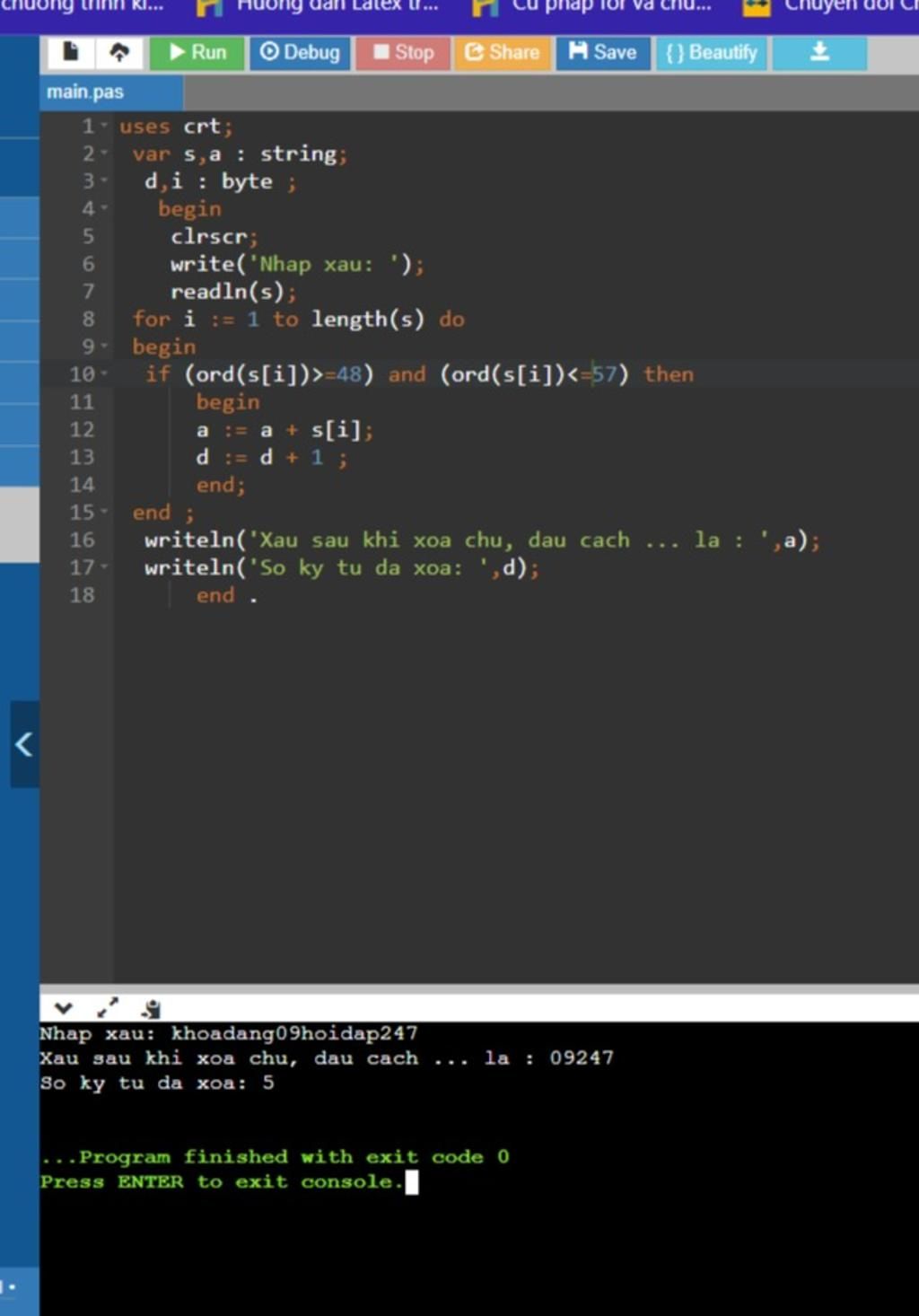Click the writeln 'So ky tu da xoa' line
This screenshot has height=1316, width=919.
(342, 567)
